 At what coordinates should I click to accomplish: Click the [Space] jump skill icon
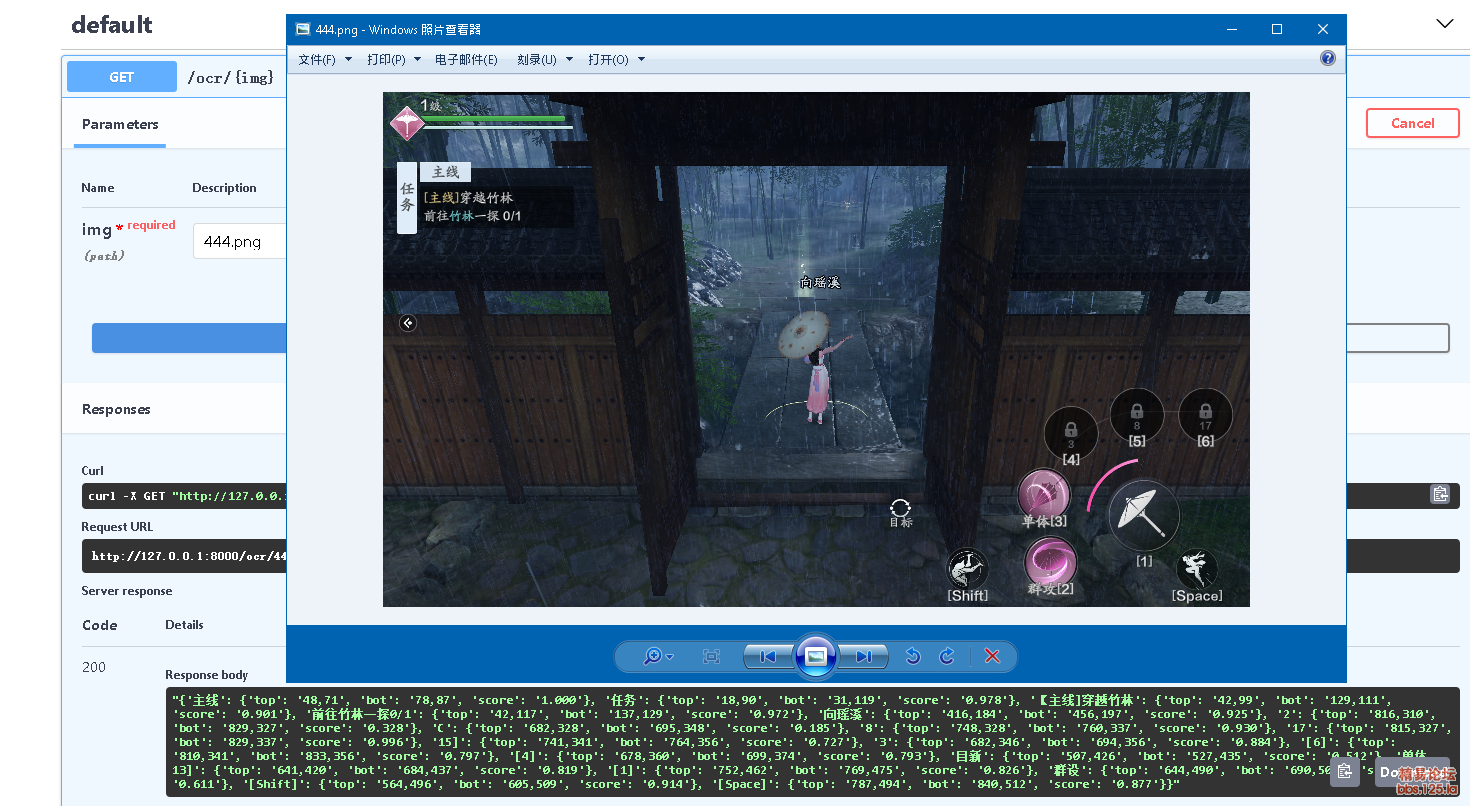tap(1196, 570)
